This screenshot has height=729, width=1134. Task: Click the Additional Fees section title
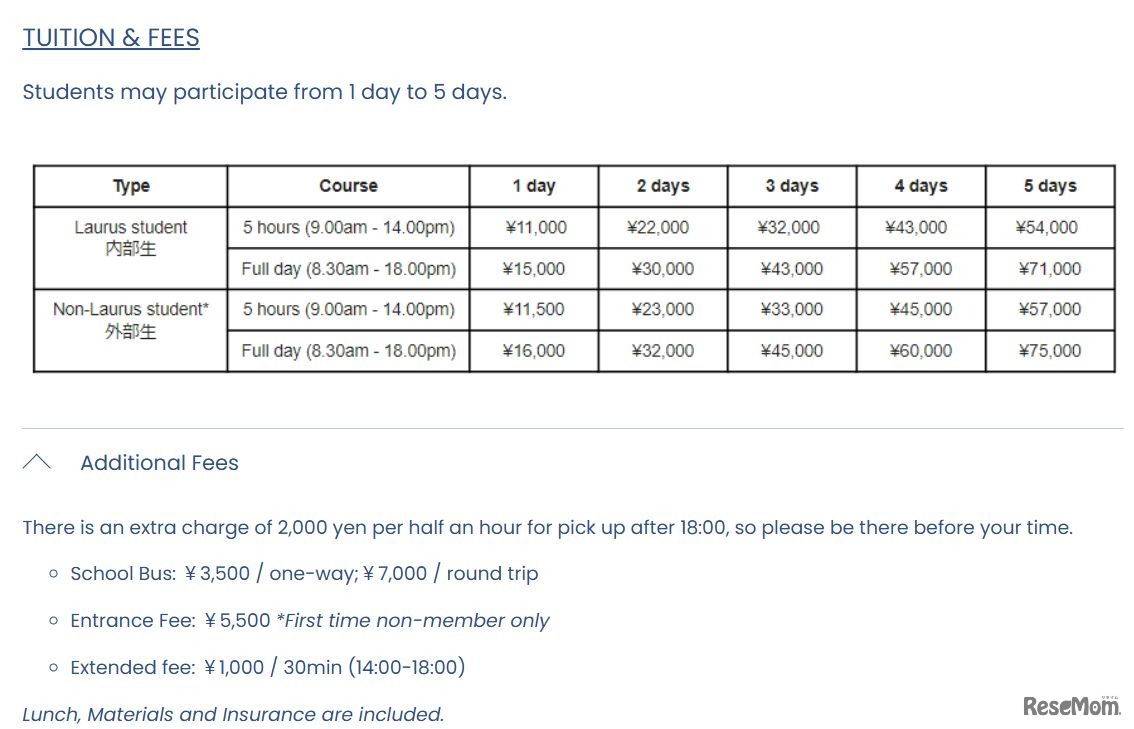tap(159, 463)
